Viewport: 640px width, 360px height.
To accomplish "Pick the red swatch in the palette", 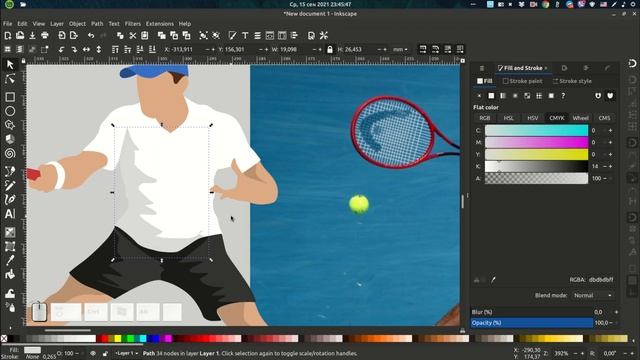I will click(105, 338).
